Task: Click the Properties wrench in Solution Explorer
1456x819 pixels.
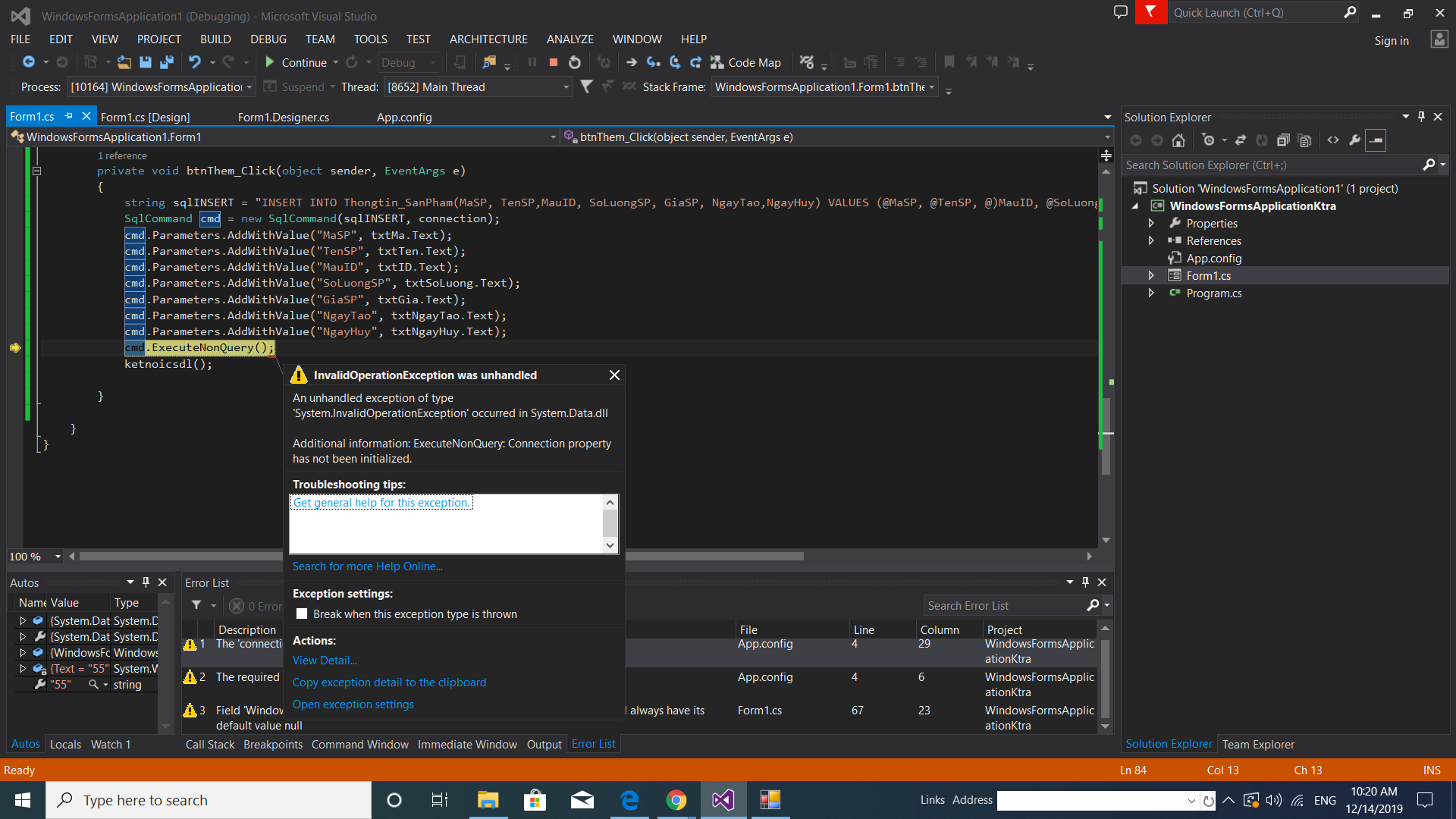Action: coord(1354,140)
